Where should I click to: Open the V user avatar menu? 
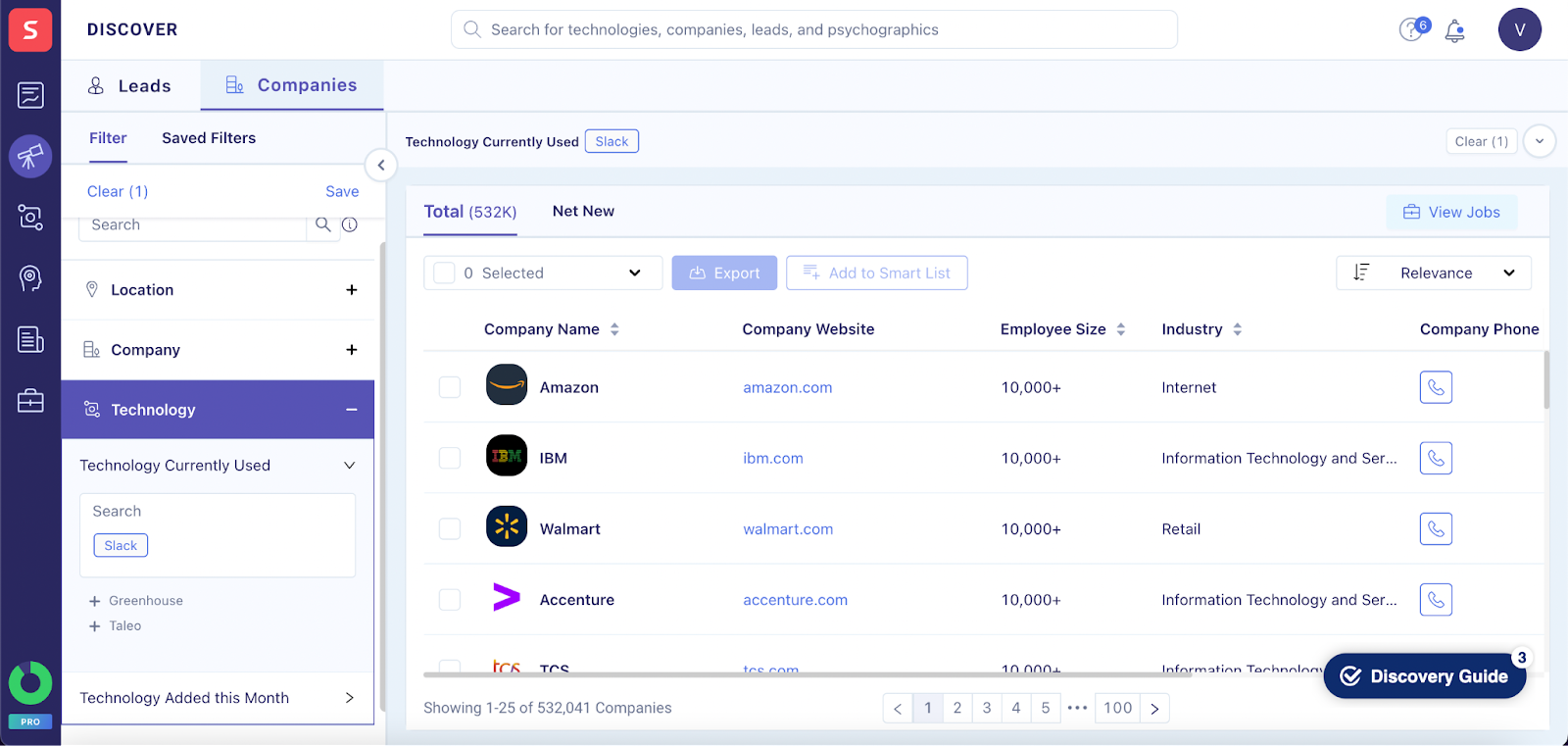coord(1519,29)
